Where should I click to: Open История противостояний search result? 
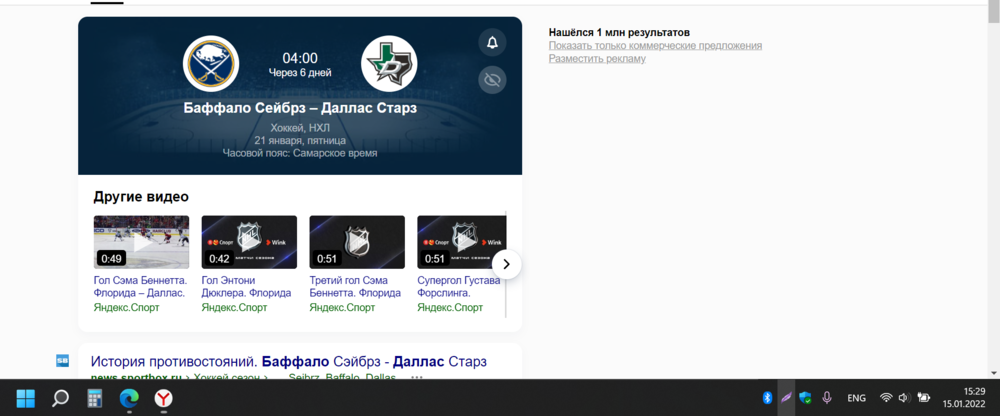289,362
